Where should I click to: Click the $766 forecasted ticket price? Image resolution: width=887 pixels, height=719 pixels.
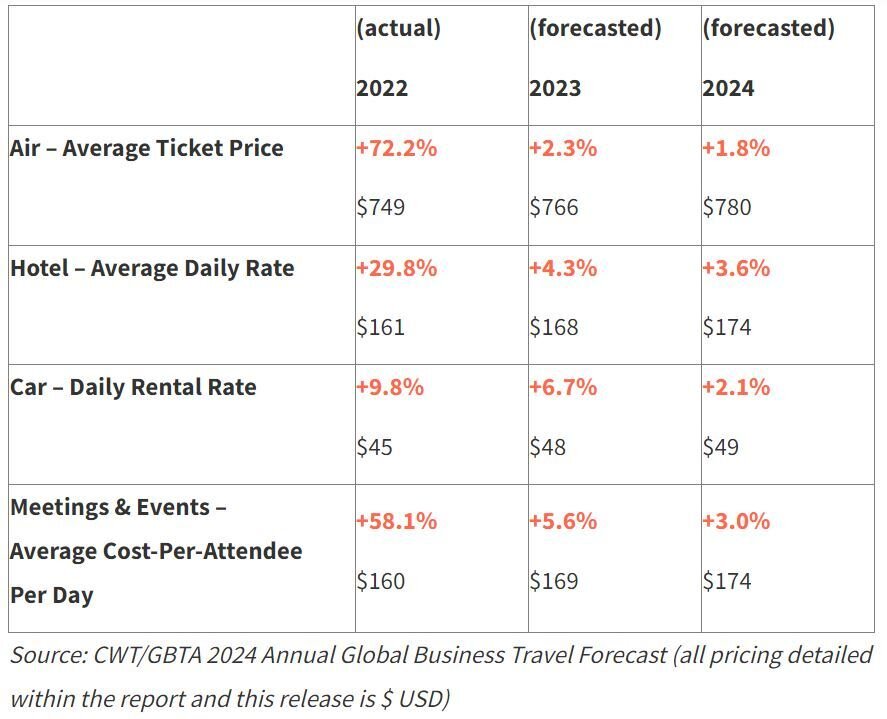554,207
